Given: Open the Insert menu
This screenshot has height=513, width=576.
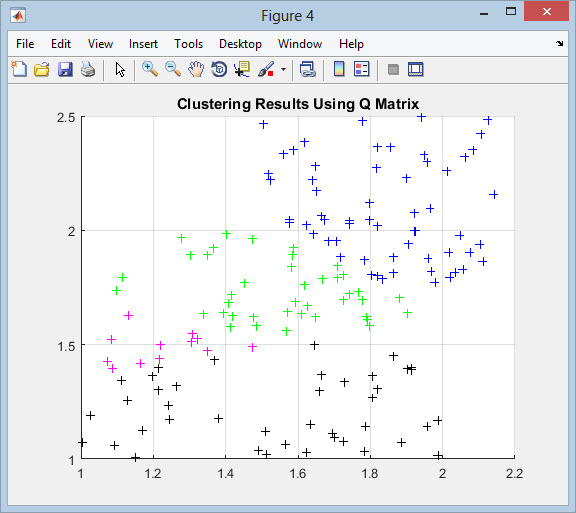Looking at the screenshot, I should pyautogui.click(x=143, y=44).
